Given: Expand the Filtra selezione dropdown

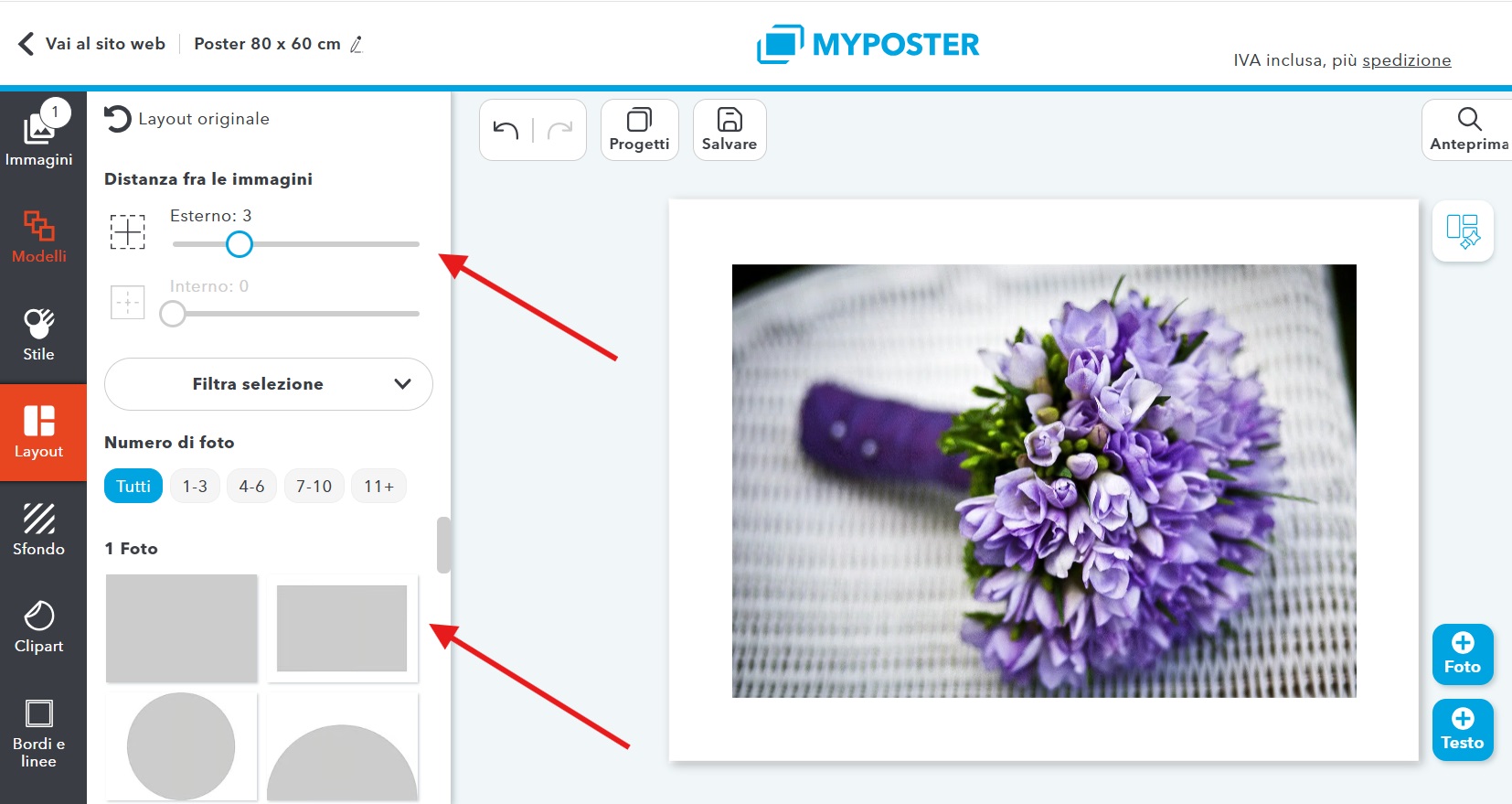Looking at the screenshot, I should (268, 384).
